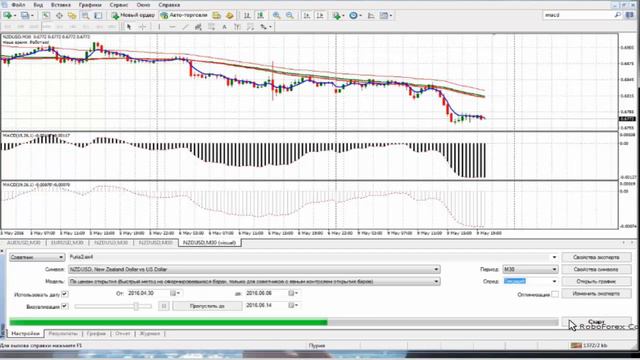This screenshot has width=640, height=360.
Task: Toggle the Data Window crosshair-circle icon
Action: (59, 15)
